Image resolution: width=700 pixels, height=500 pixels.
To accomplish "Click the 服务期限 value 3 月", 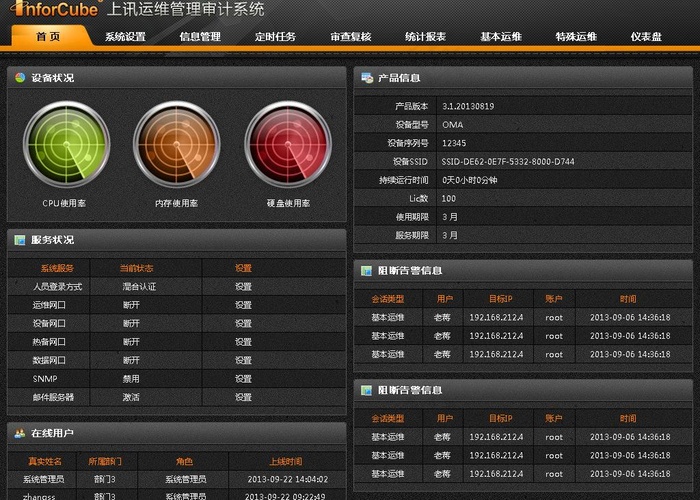I will tap(450, 235).
